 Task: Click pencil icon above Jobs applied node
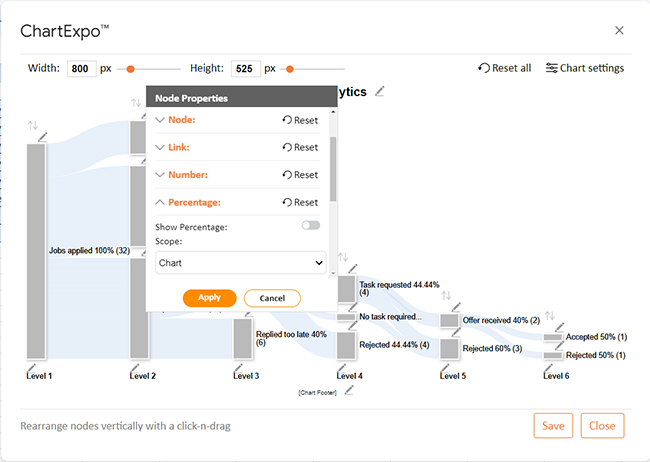[x=43, y=137]
